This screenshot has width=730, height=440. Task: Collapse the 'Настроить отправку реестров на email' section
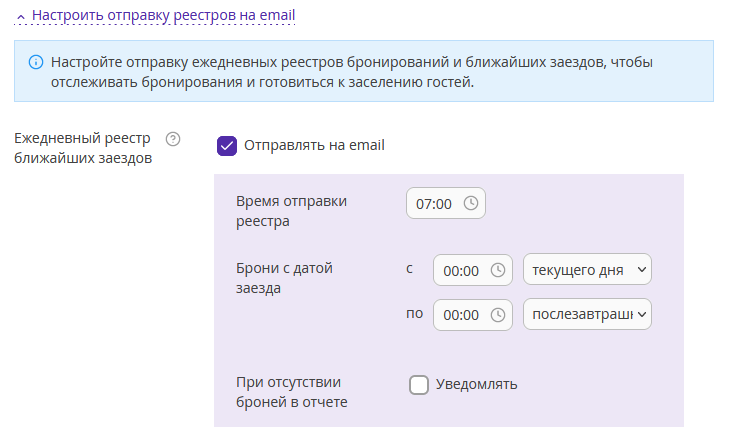coord(155,15)
